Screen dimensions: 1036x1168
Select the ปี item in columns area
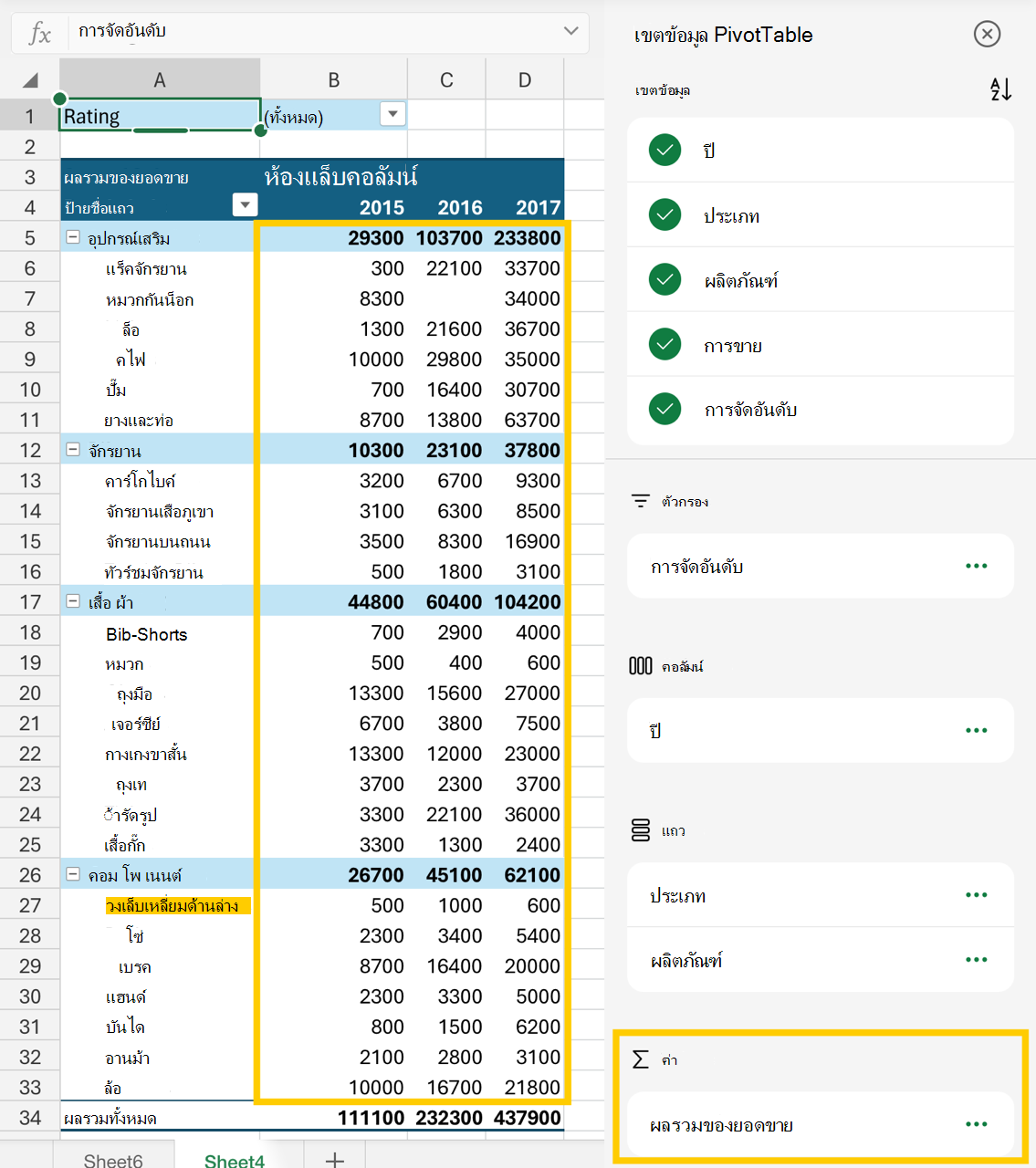820,730
